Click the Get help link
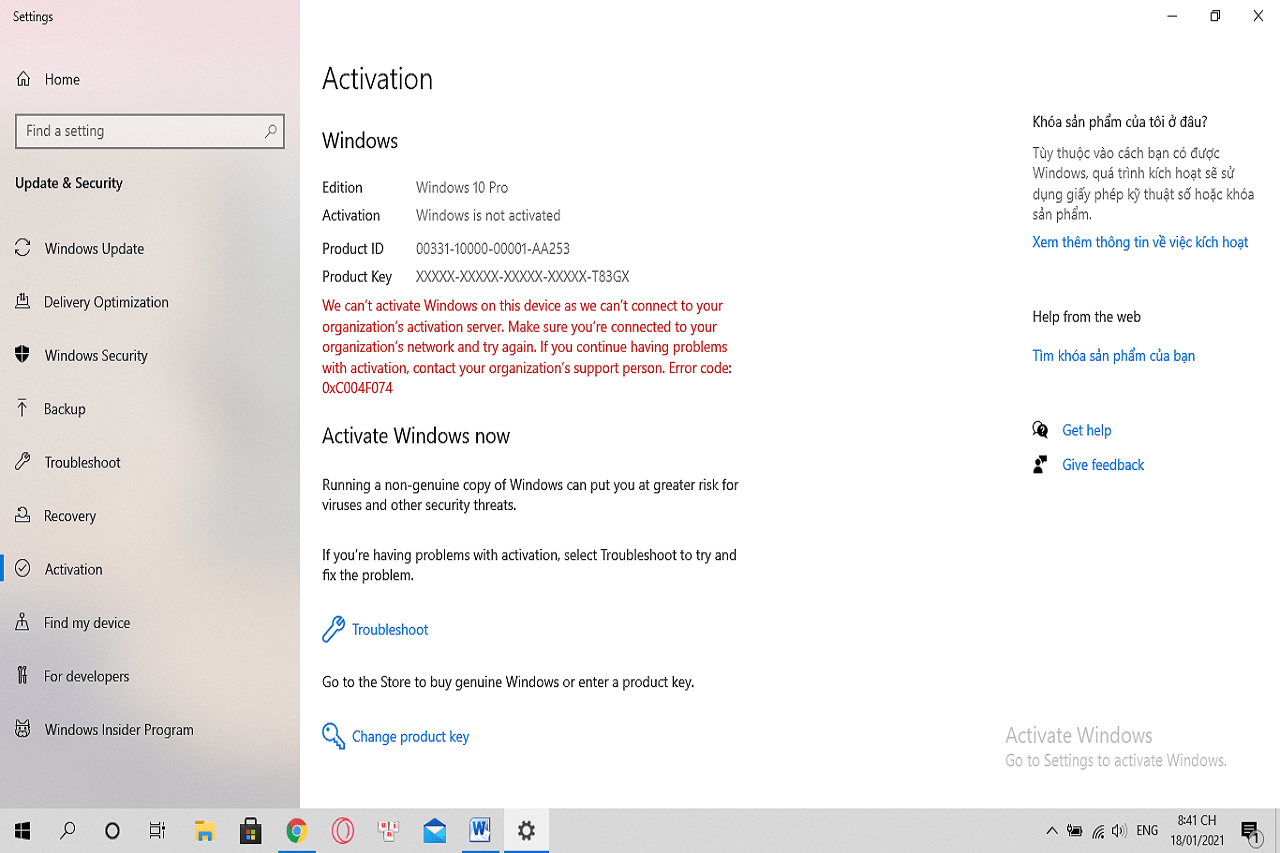This screenshot has height=853, width=1280. [1086, 430]
